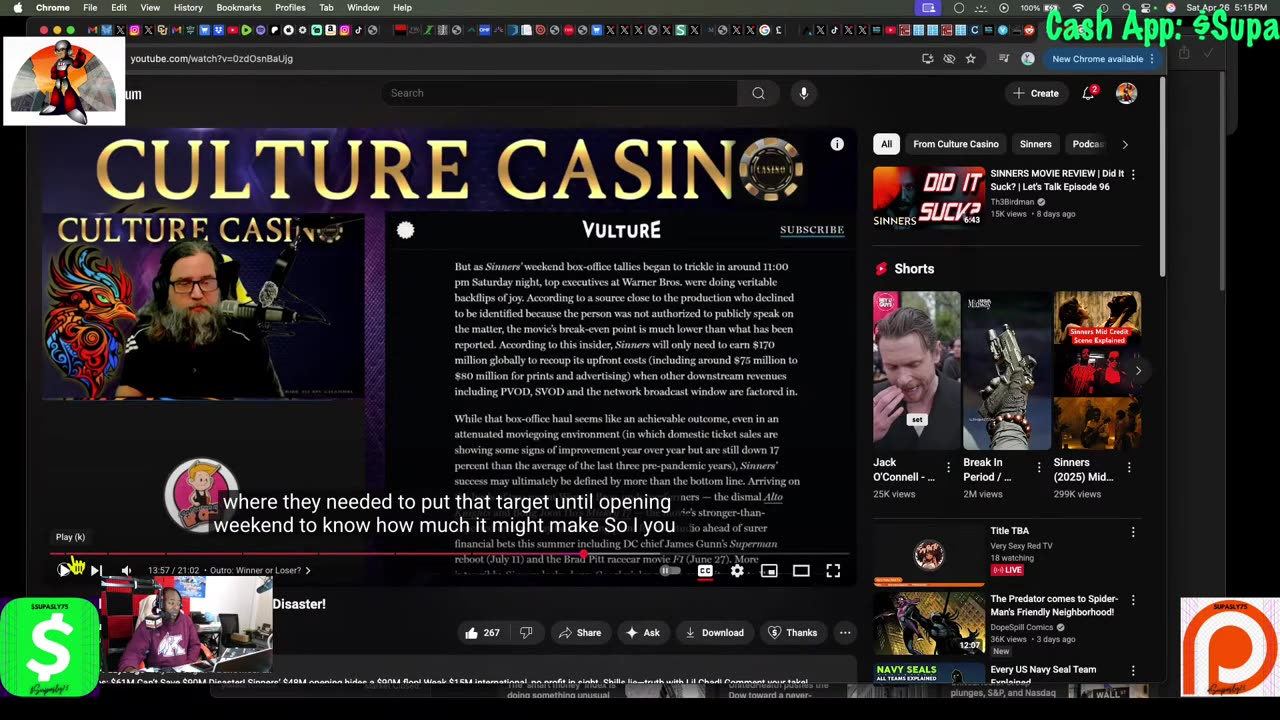Open options for 'Sinners (2025) Mid...' short
Viewport: 1280px width, 720px height.
[1129, 467]
